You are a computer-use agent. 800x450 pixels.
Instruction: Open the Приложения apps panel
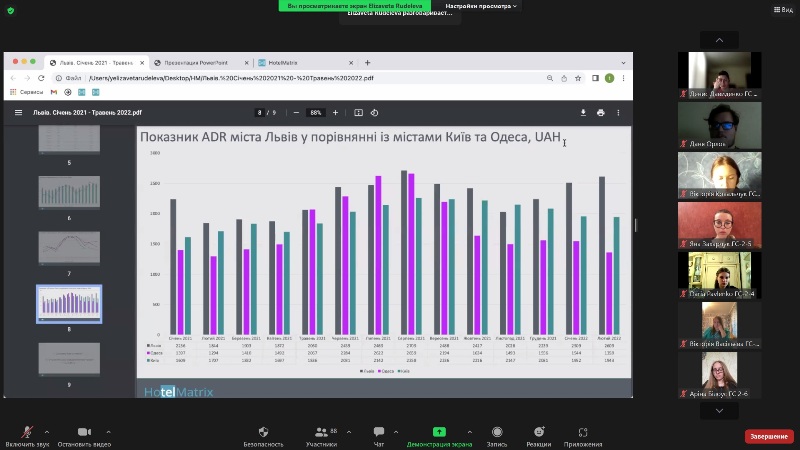click(583, 432)
